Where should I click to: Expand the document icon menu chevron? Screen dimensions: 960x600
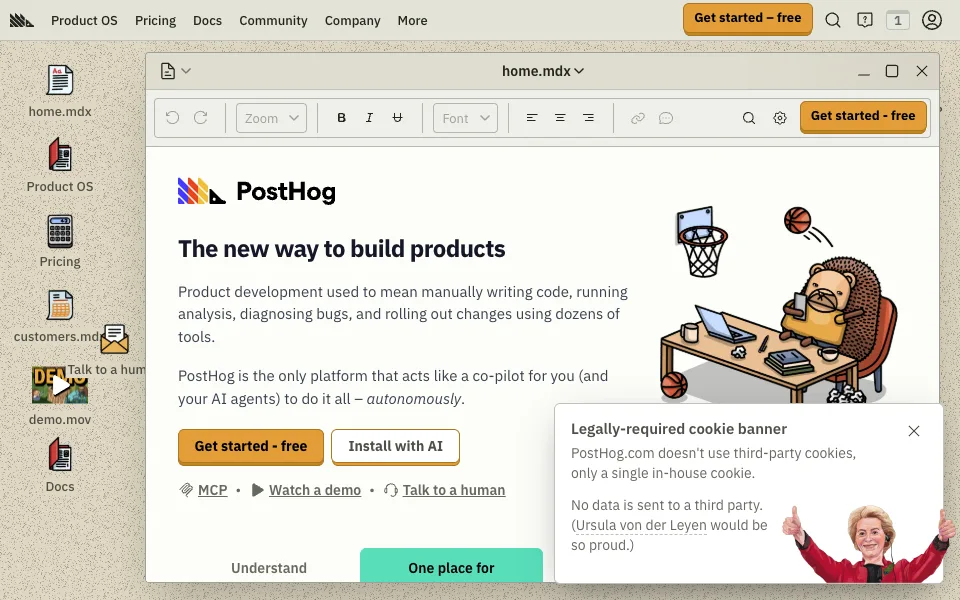click(x=186, y=71)
